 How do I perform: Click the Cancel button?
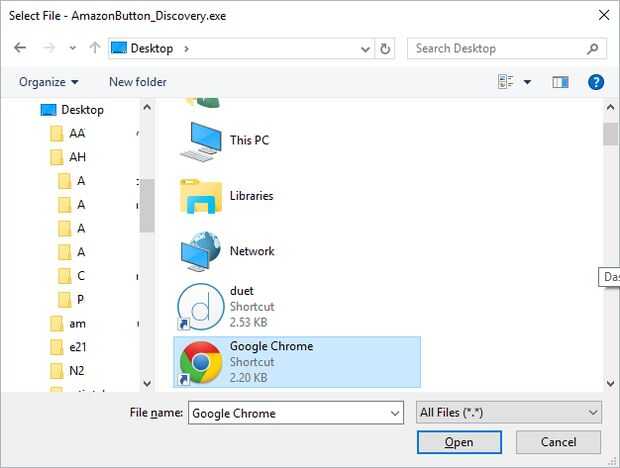click(x=558, y=442)
